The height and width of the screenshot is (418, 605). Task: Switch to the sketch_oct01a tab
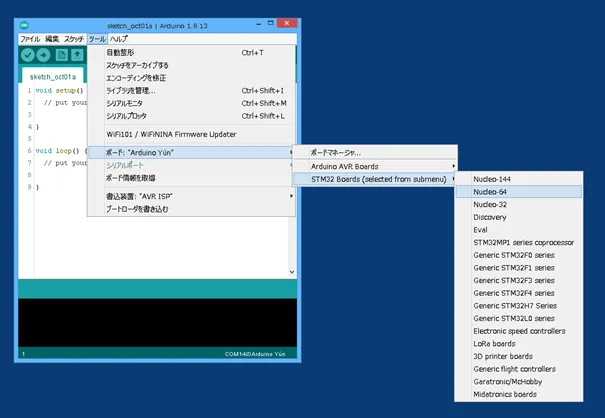(x=53, y=76)
